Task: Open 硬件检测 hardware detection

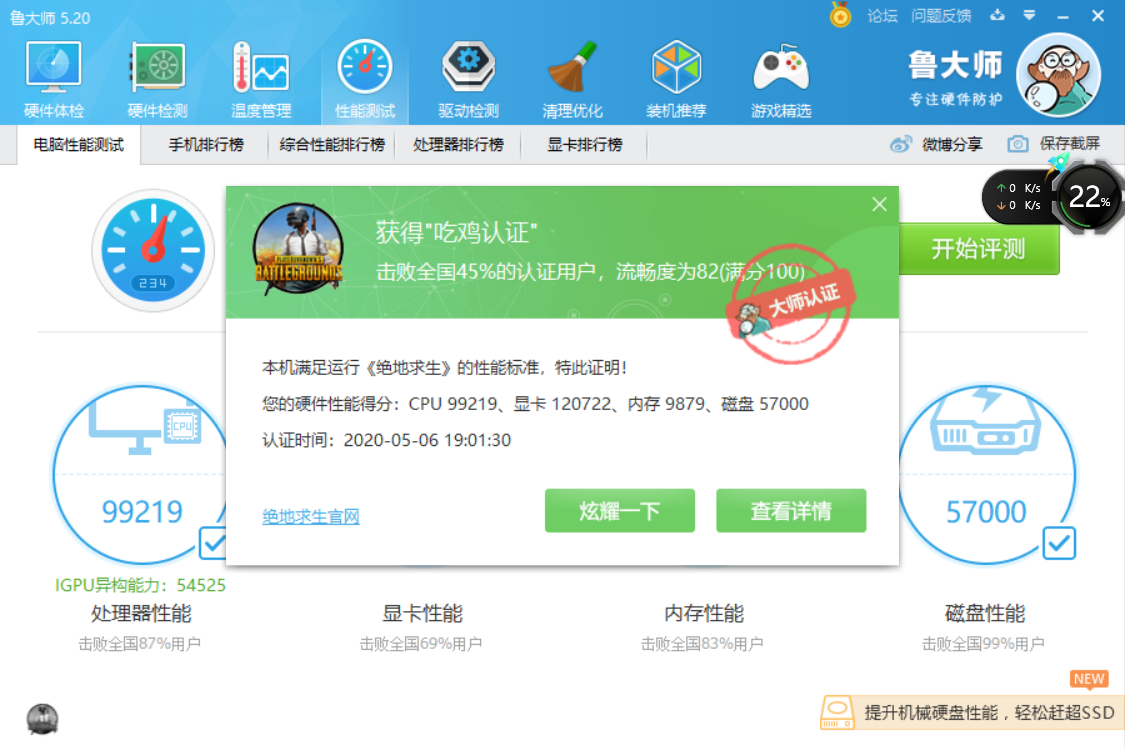Action: [x=157, y=80]
